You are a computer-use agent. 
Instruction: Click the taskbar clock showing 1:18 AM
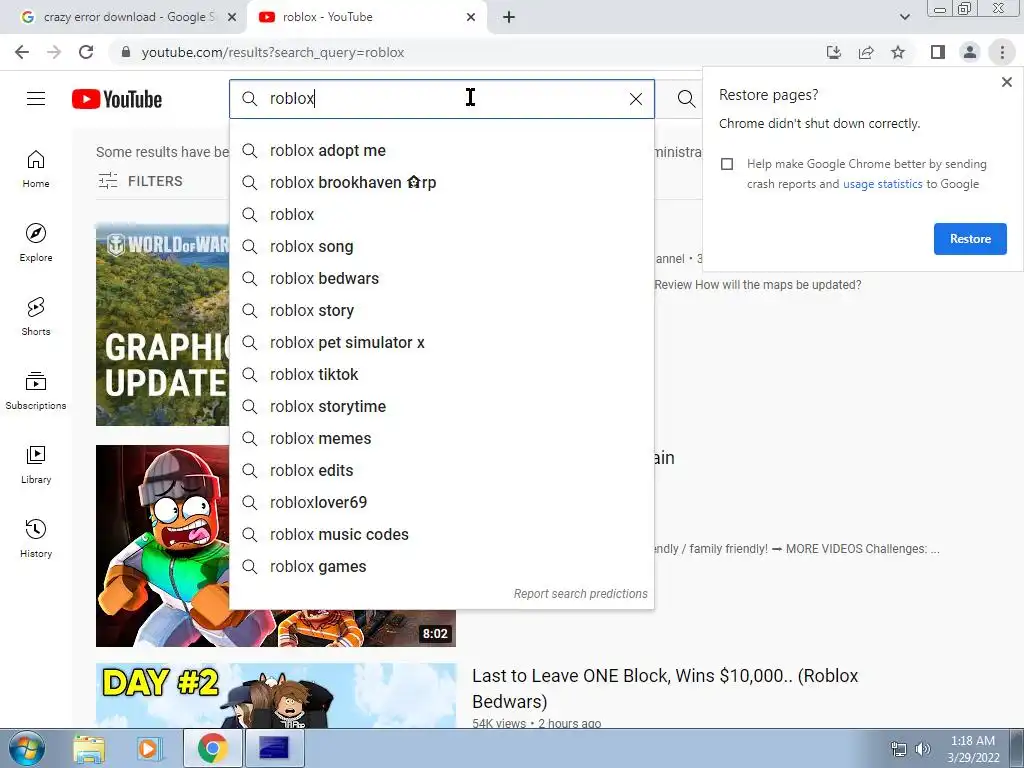pos(973,749)
